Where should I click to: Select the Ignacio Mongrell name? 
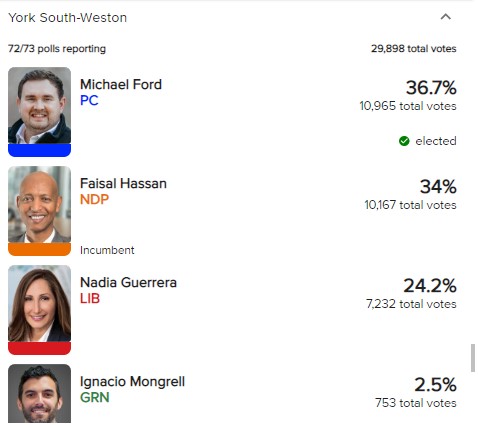tap(132, 382)
